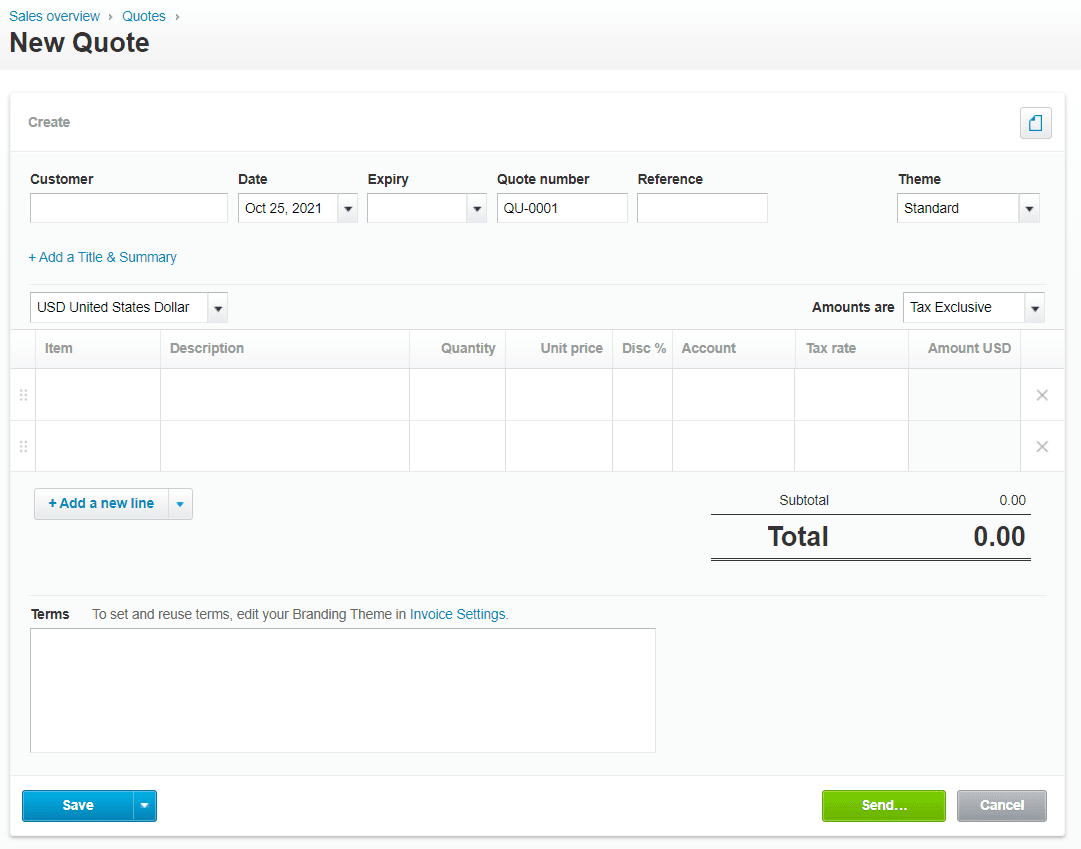Go to Sales overview breadcrumb
1081x849 pixels.
[x=54, y=16]
